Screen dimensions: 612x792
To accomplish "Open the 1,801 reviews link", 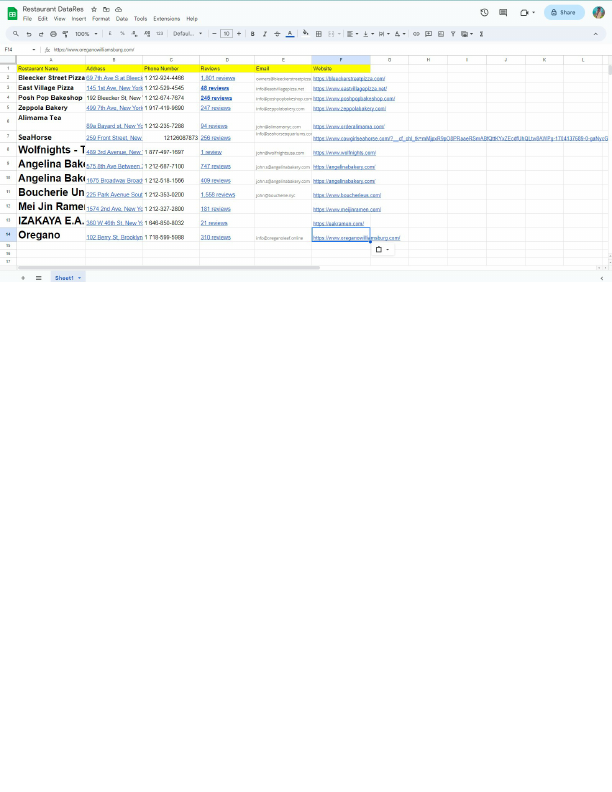I will [218, 78].
